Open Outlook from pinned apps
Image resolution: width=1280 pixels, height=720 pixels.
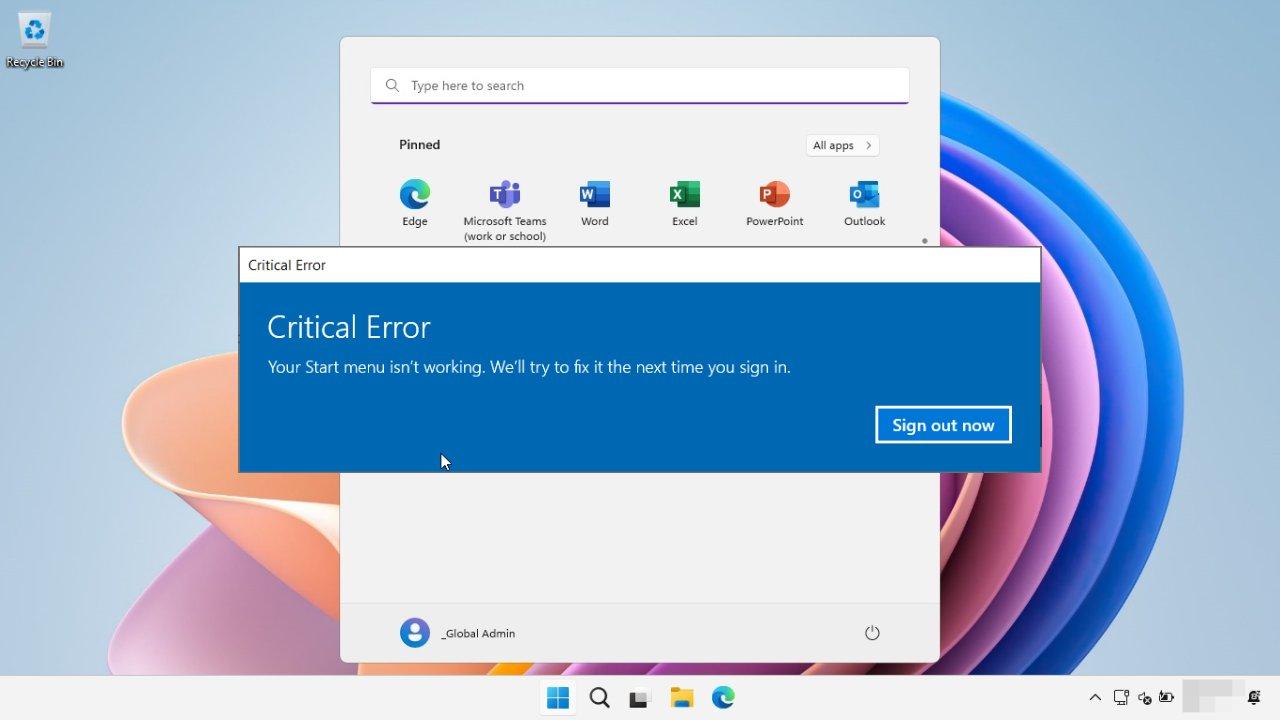click(864, 203)
